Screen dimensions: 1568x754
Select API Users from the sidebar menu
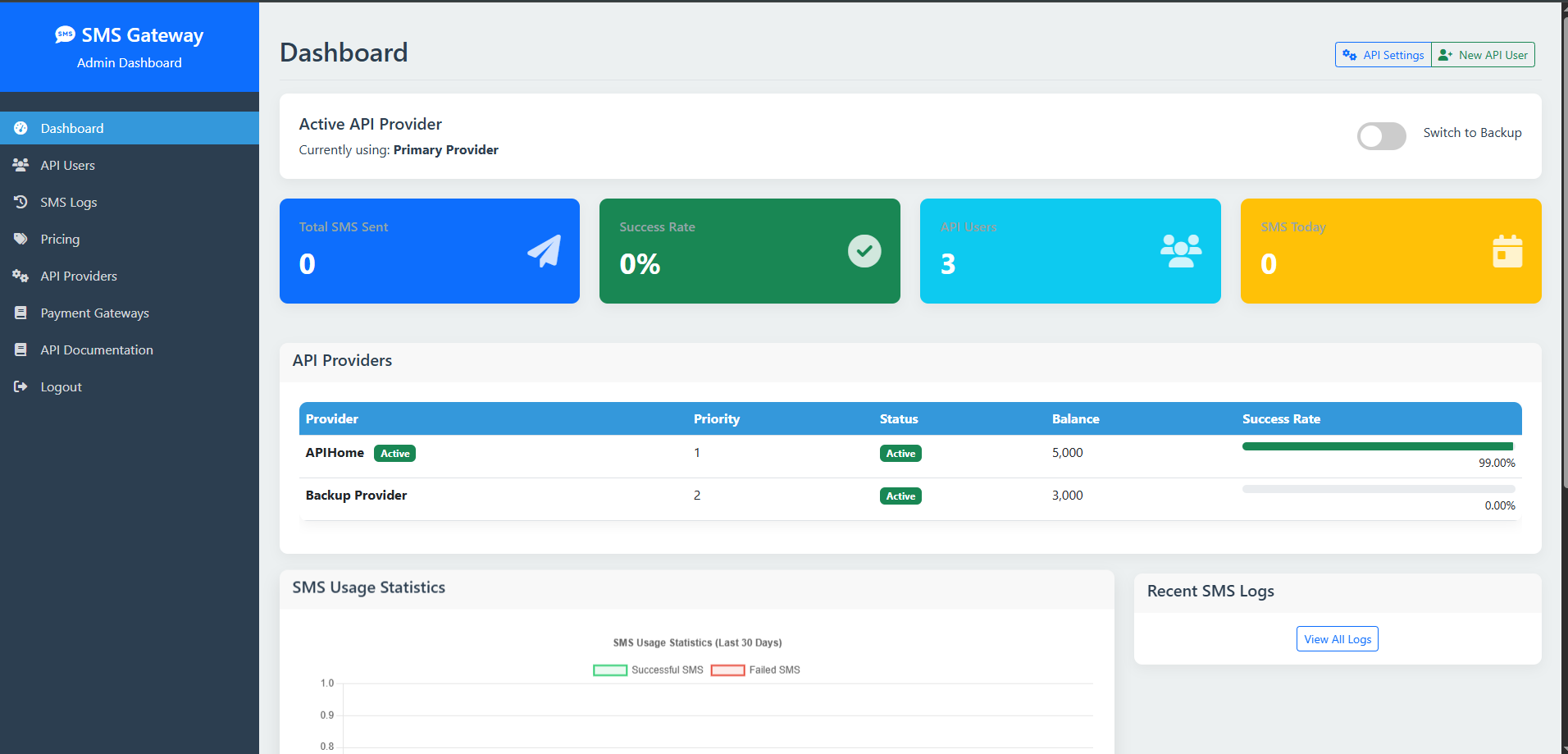coord(67,165)
